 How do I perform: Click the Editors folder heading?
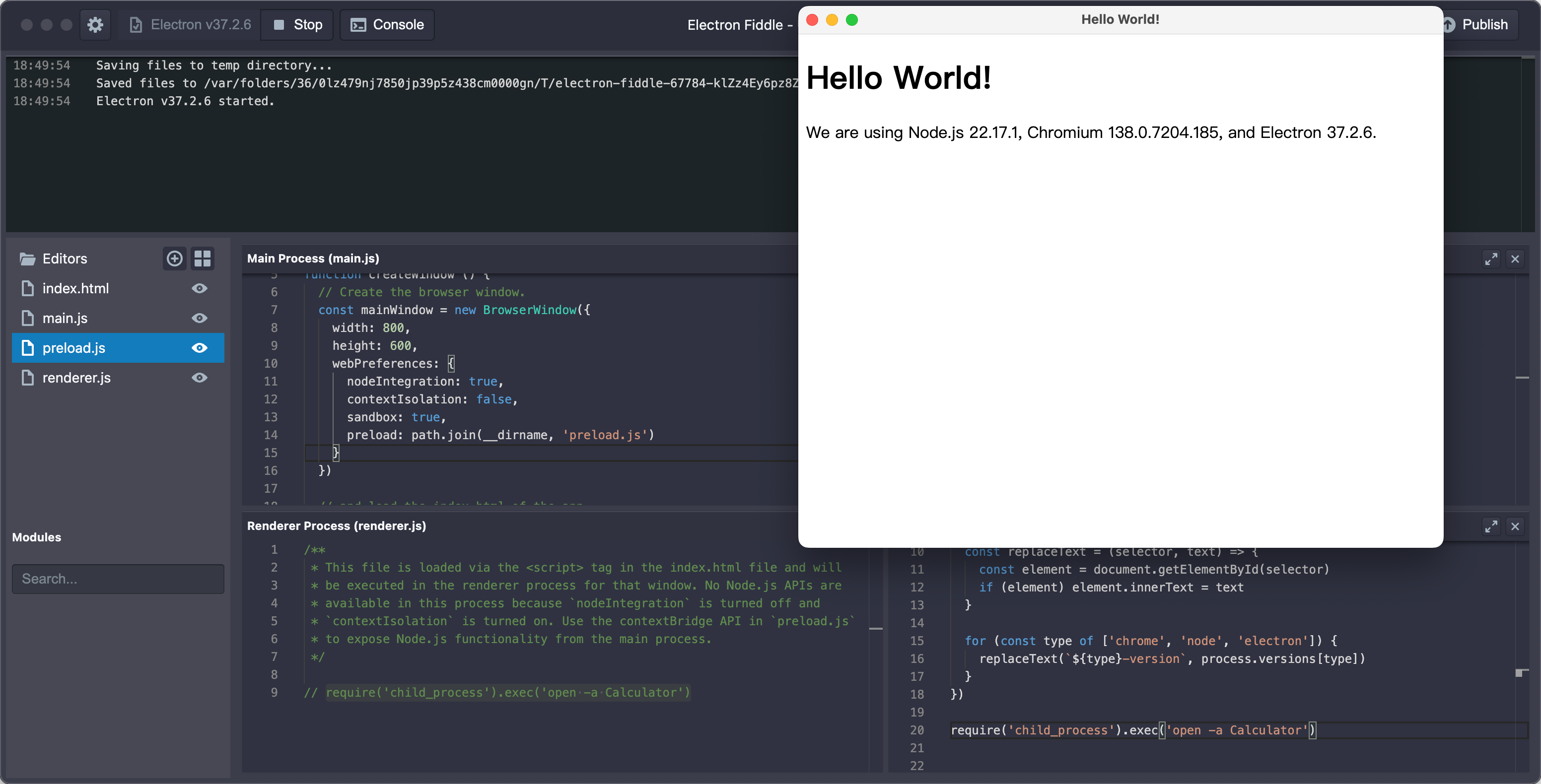tap(65, 259)
